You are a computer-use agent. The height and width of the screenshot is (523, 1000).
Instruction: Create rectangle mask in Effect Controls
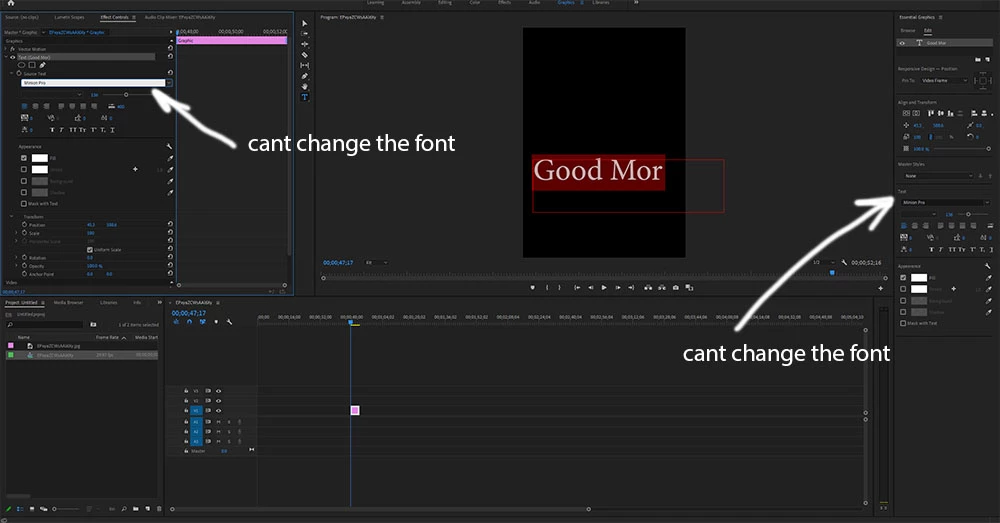[x=32, y=65]
